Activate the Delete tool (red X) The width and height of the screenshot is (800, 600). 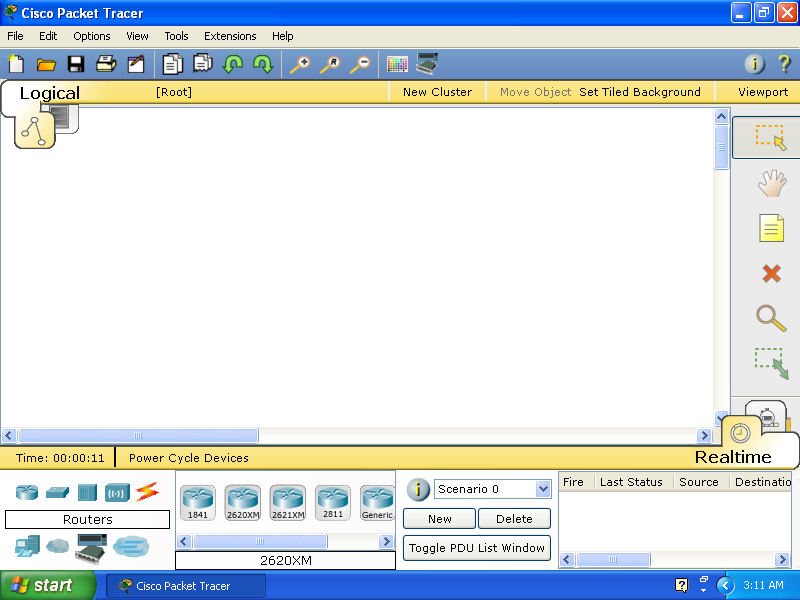[771, 273]
